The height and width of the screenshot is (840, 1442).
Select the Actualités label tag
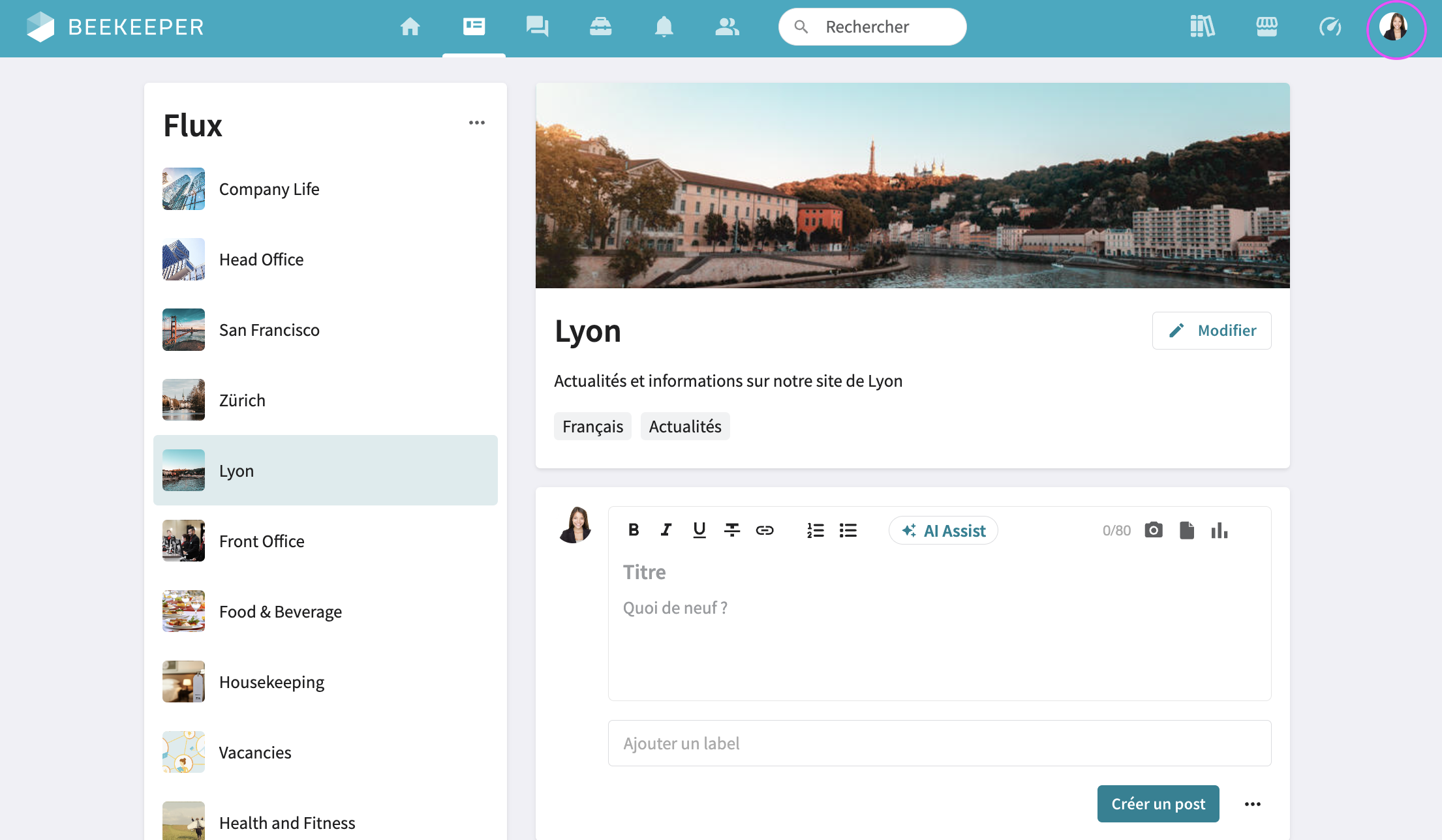coord(685,427)
